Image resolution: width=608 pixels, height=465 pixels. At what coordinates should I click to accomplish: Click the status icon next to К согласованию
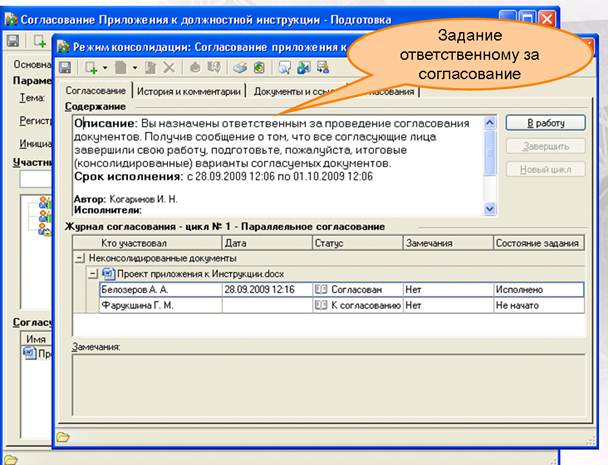pyautogui.click(x=321, y=306)
